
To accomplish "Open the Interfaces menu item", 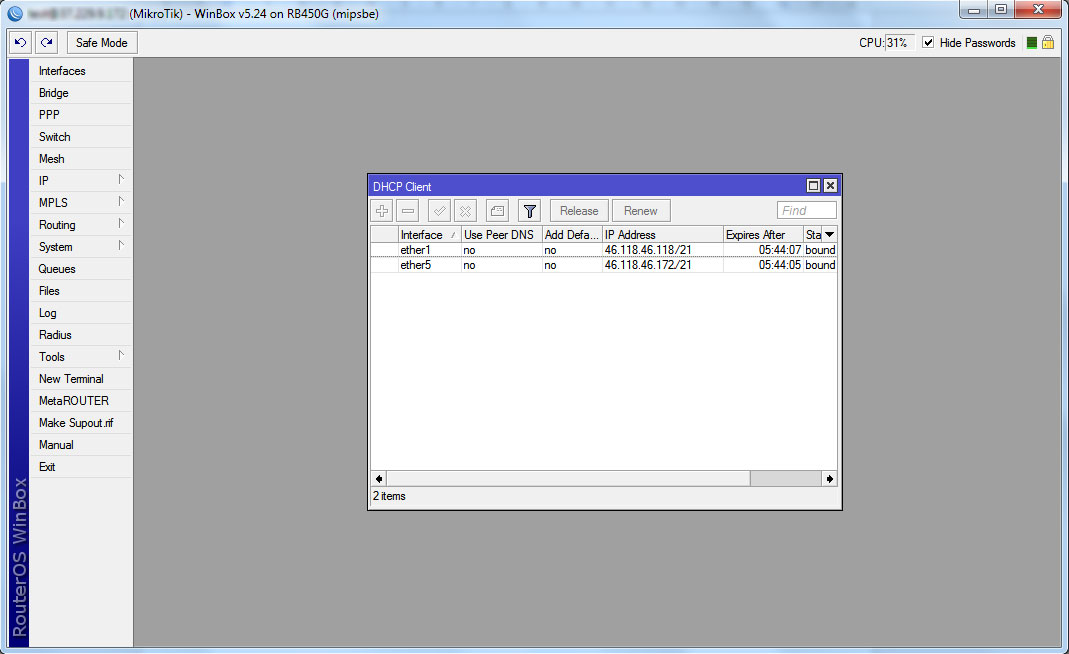I will pyautogui.click(x=62, y=71).
